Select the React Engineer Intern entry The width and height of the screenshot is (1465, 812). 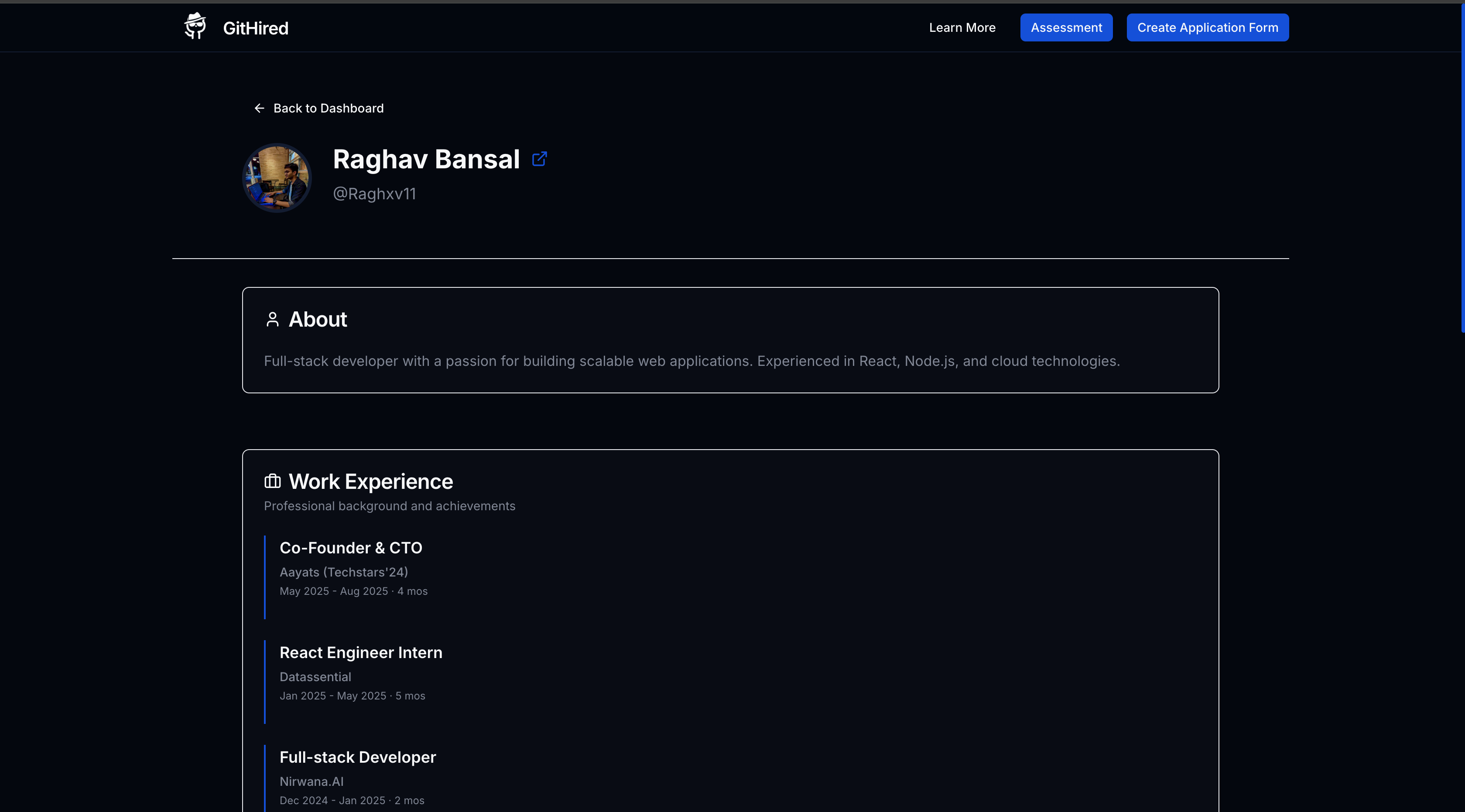click(360, 652)
